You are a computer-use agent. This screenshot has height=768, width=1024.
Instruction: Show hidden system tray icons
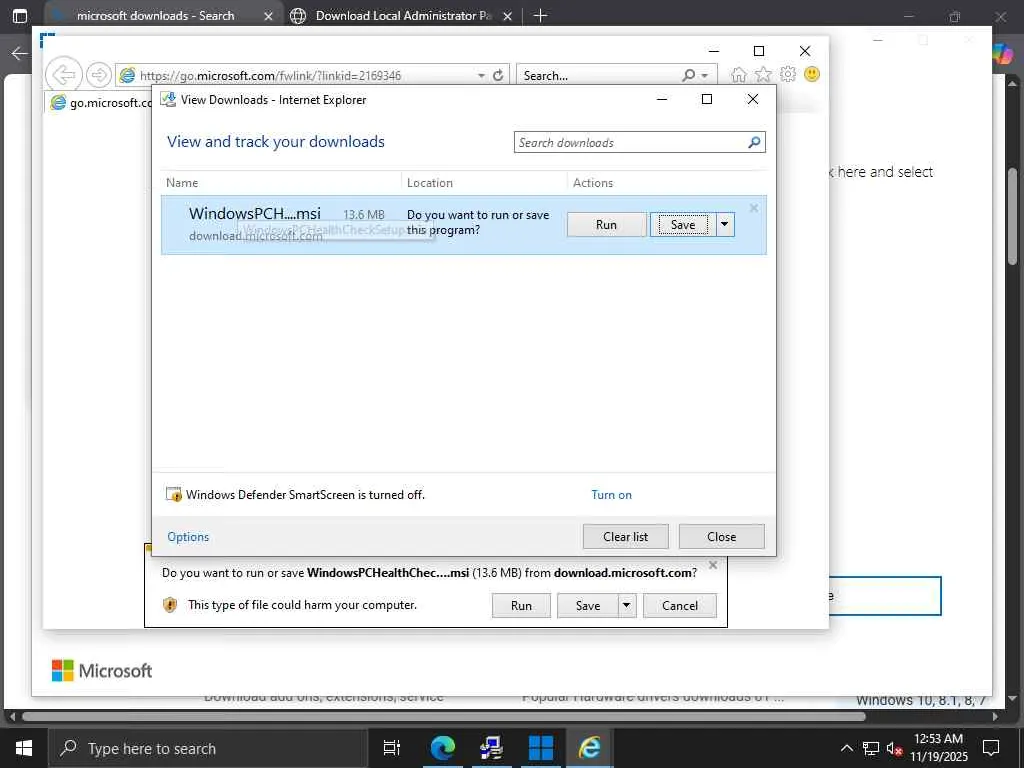point(846,748)
